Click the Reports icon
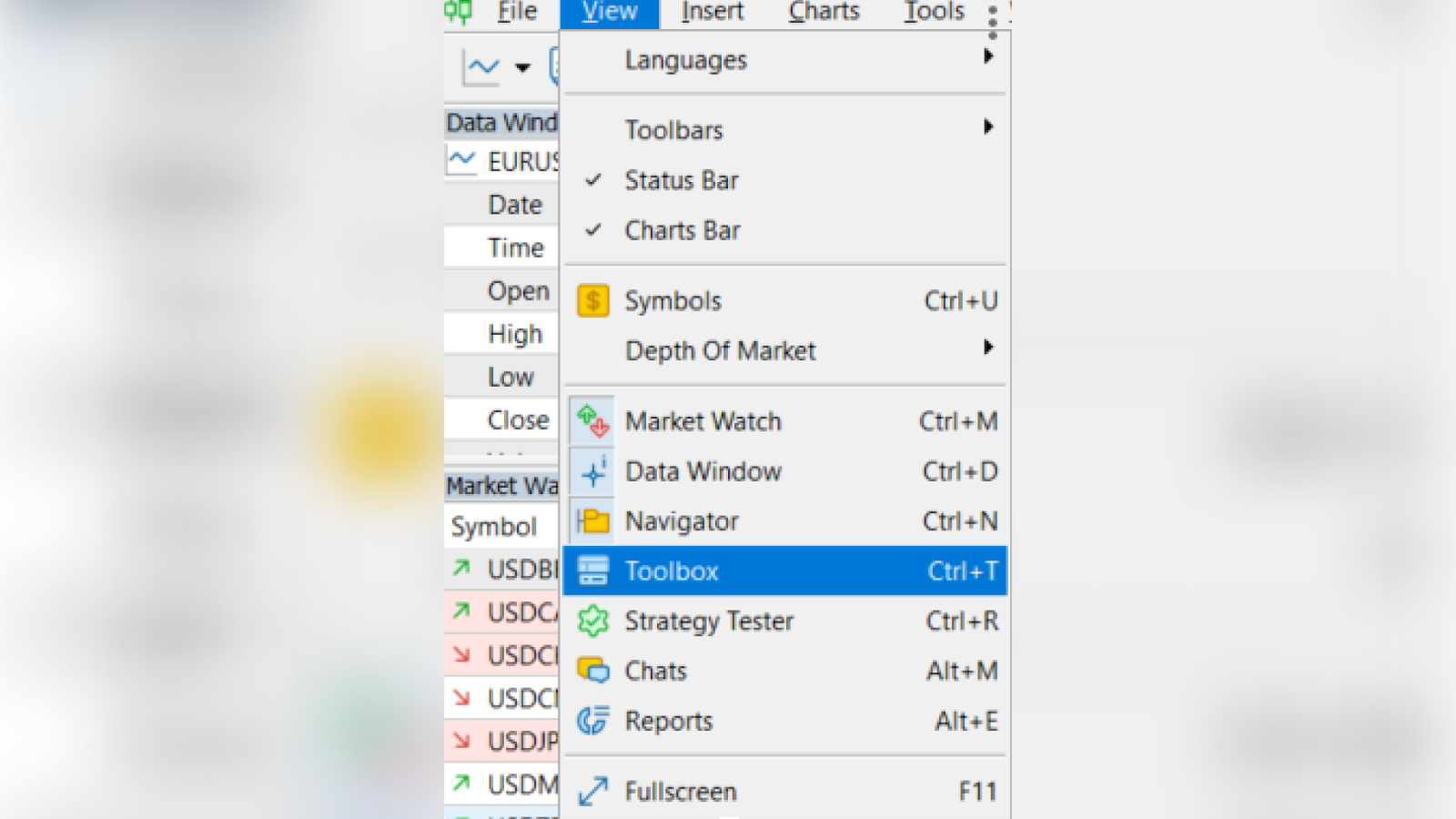 click(593, 721)
